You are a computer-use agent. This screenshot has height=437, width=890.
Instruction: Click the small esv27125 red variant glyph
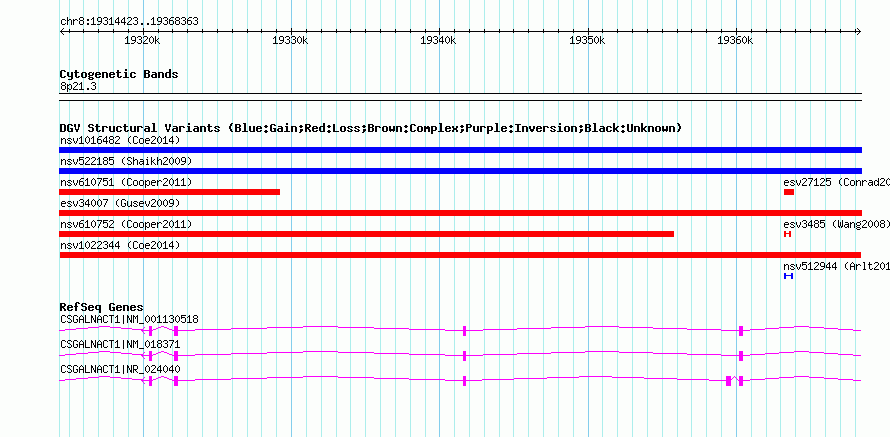pos(789,192)
